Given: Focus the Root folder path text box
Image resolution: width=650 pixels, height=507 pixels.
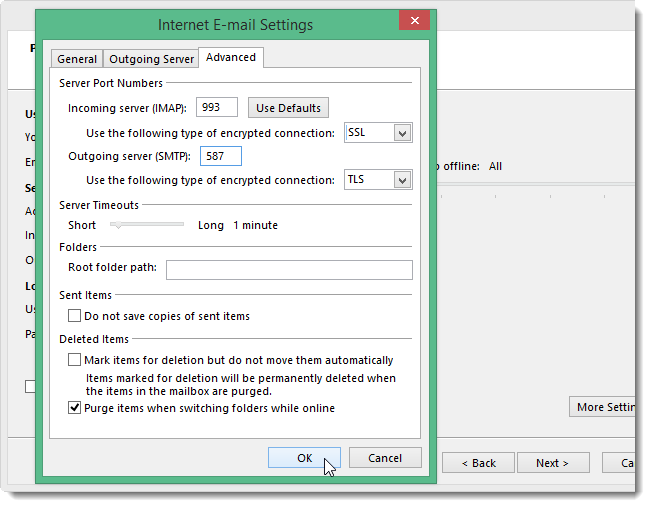Looking at the screenshot, I should 289,269.
